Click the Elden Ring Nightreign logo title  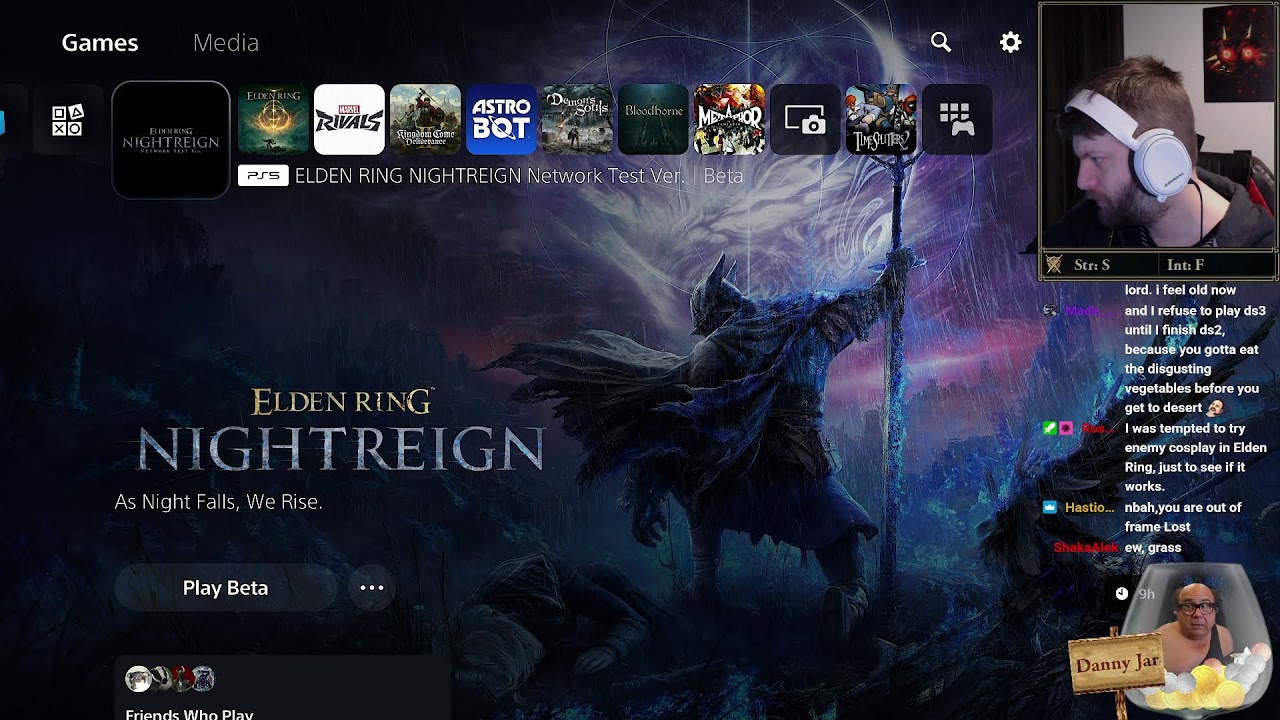(x=341, y=431)
